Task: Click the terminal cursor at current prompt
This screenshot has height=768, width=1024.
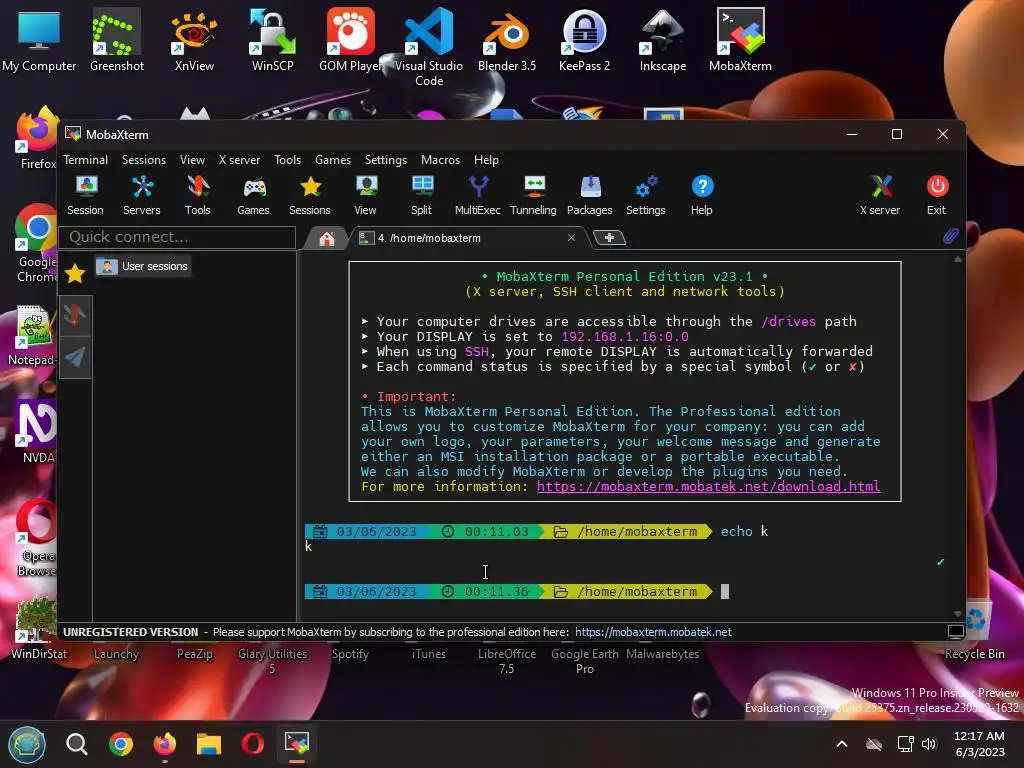Action: (x=725, y=592)
